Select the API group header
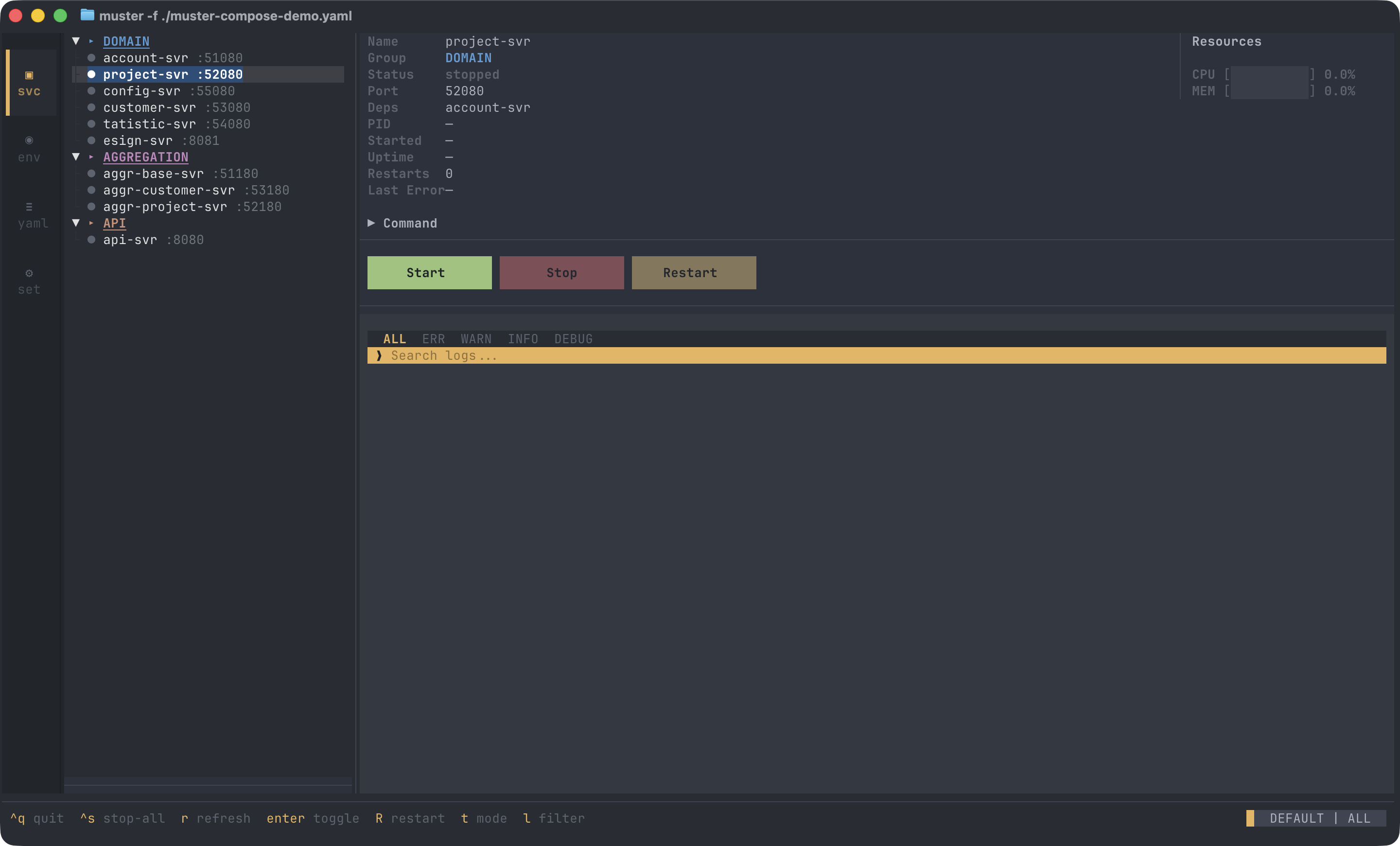This screenshot has height=846, width=1400. point(114,223)
